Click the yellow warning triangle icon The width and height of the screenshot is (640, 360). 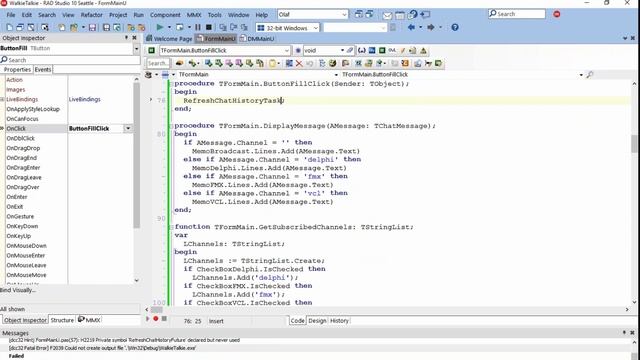tap(423, 51)
